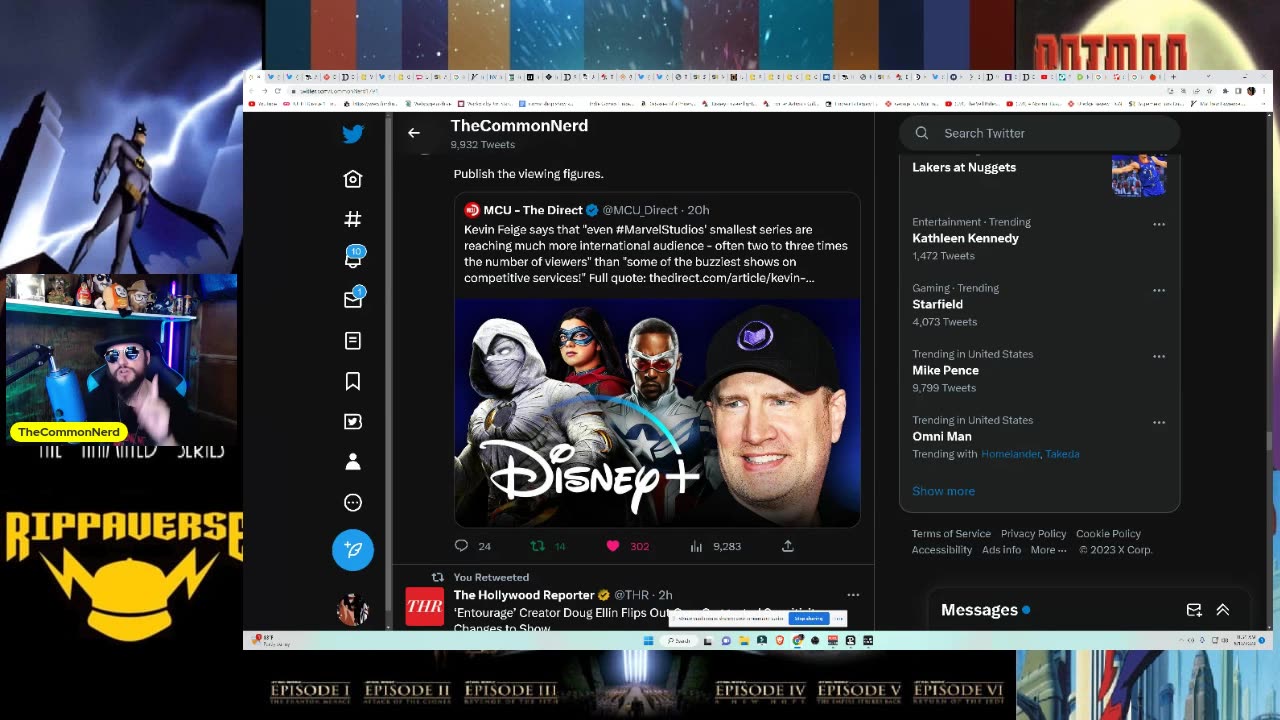The image size is (1280, 720).
Task: Open the Bookmarks icon
Action: click(x=353, y=381)
